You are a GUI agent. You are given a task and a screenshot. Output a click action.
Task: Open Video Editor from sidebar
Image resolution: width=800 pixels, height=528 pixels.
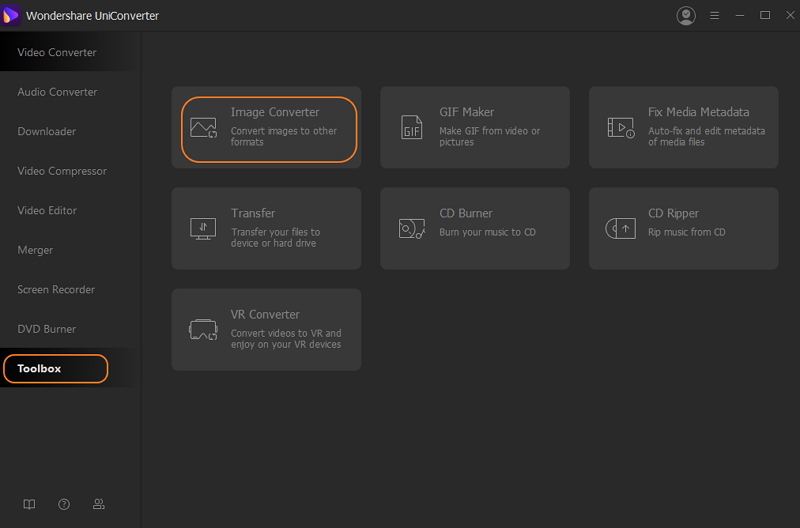point(47,210)
